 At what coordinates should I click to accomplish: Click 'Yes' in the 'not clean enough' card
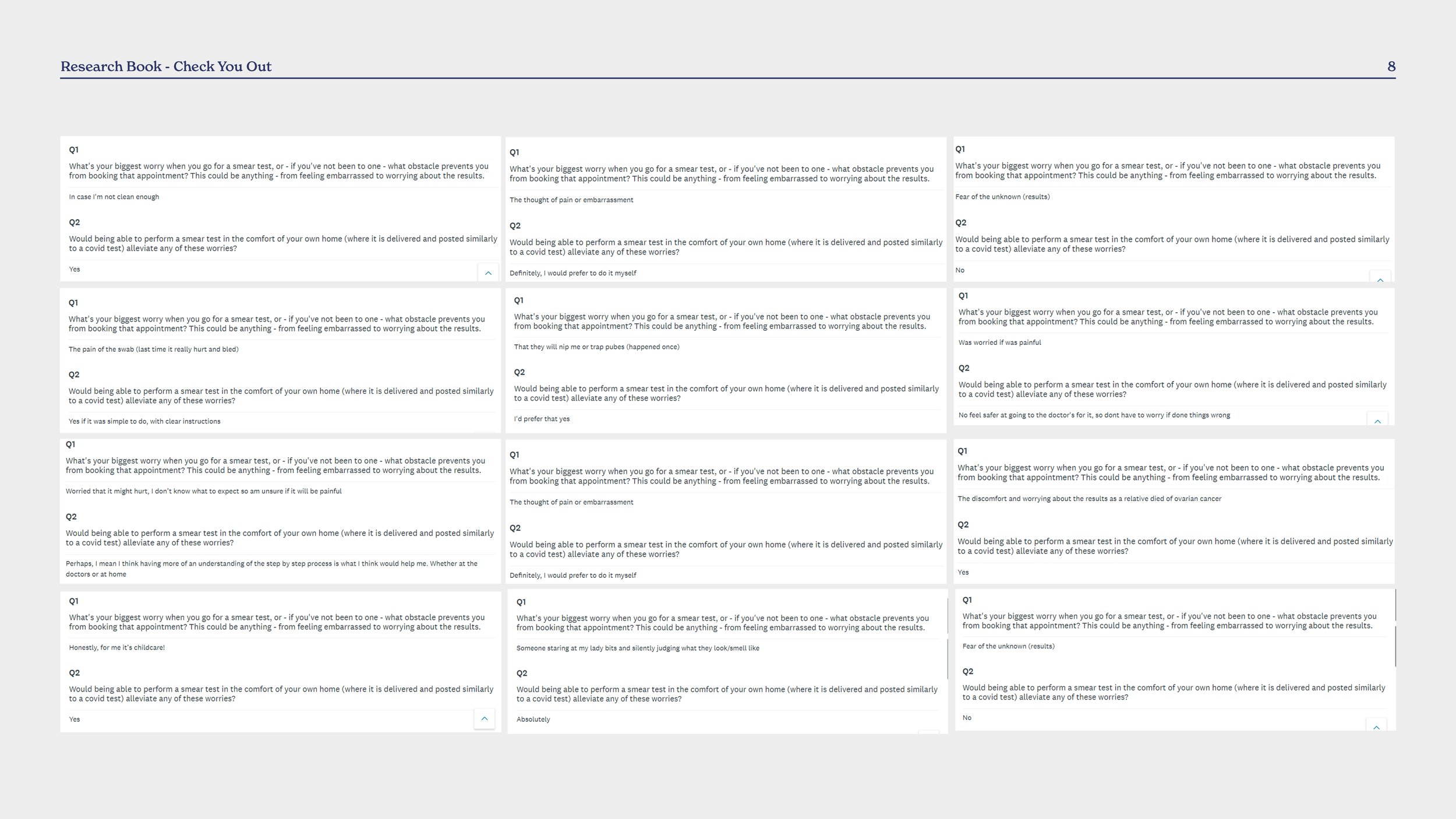[75, 269]
